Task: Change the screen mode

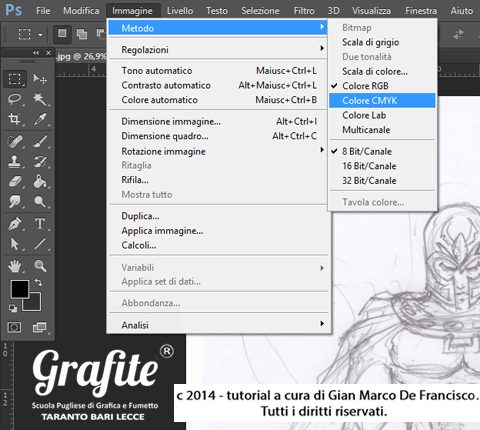Action: tap(40, 327)
